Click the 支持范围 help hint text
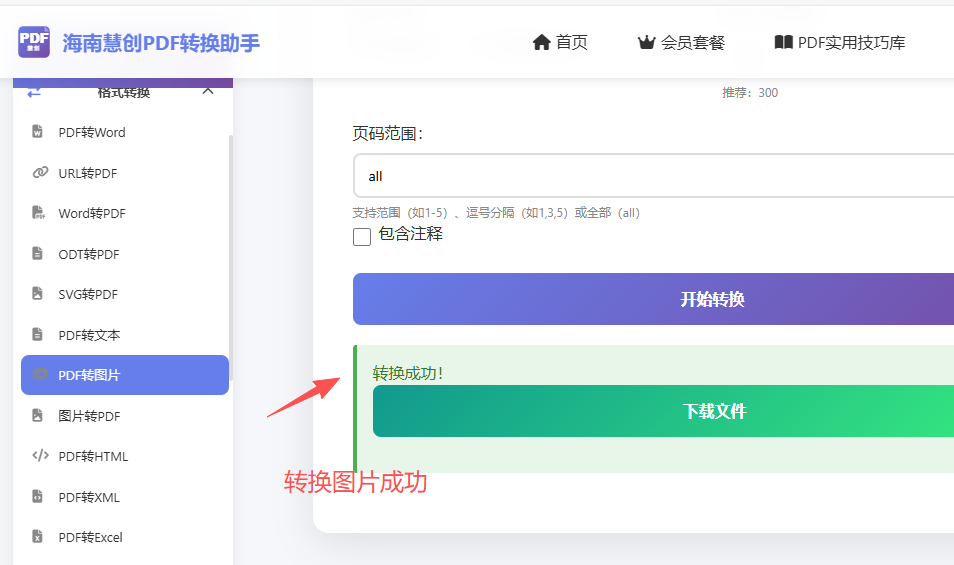954x565 pixels. pyautogui.click(x=496, y=213)
